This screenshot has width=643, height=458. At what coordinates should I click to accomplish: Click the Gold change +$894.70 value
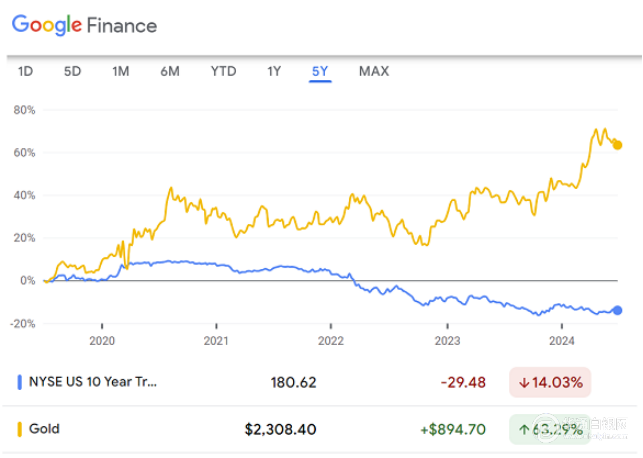(452, 429)
